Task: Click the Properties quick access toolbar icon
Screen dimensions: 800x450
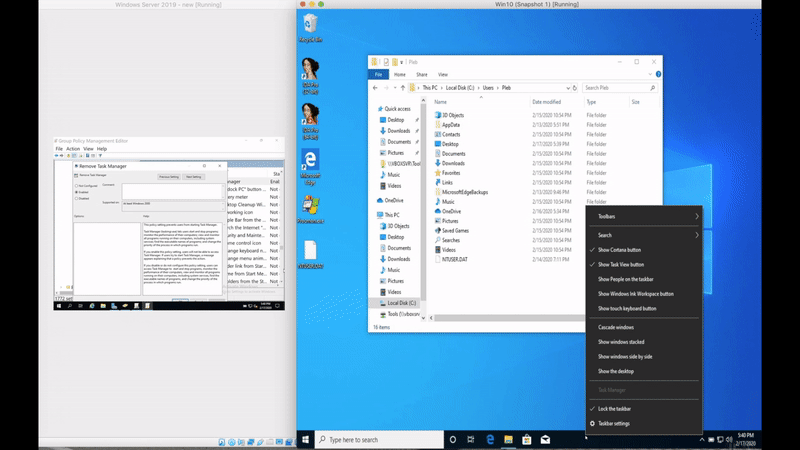Action: coord(386,62)
